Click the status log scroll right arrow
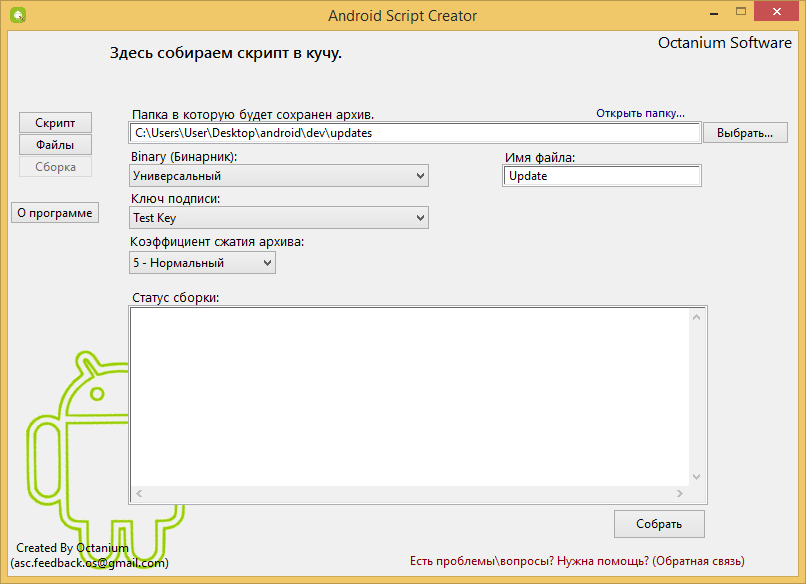This screenshot has height=584, width=806. 680,494
